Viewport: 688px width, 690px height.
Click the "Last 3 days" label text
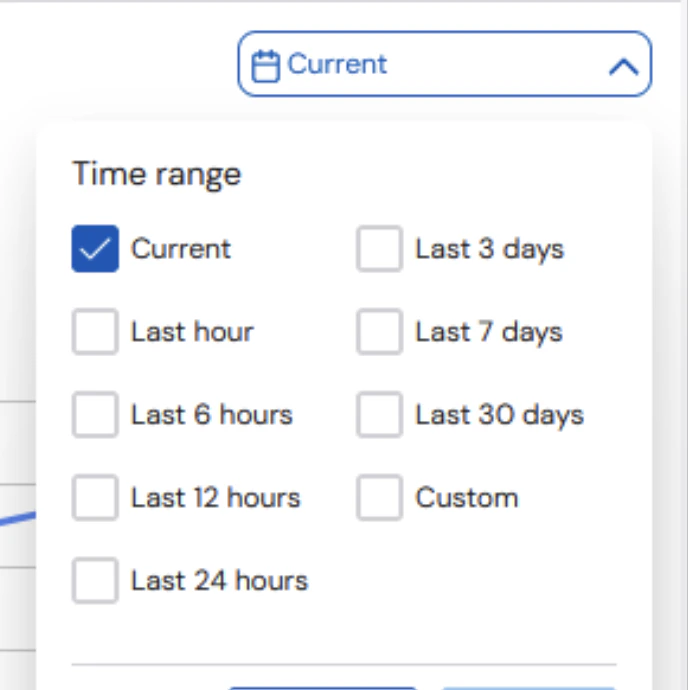pyautogui.click(x=489, y=249)
